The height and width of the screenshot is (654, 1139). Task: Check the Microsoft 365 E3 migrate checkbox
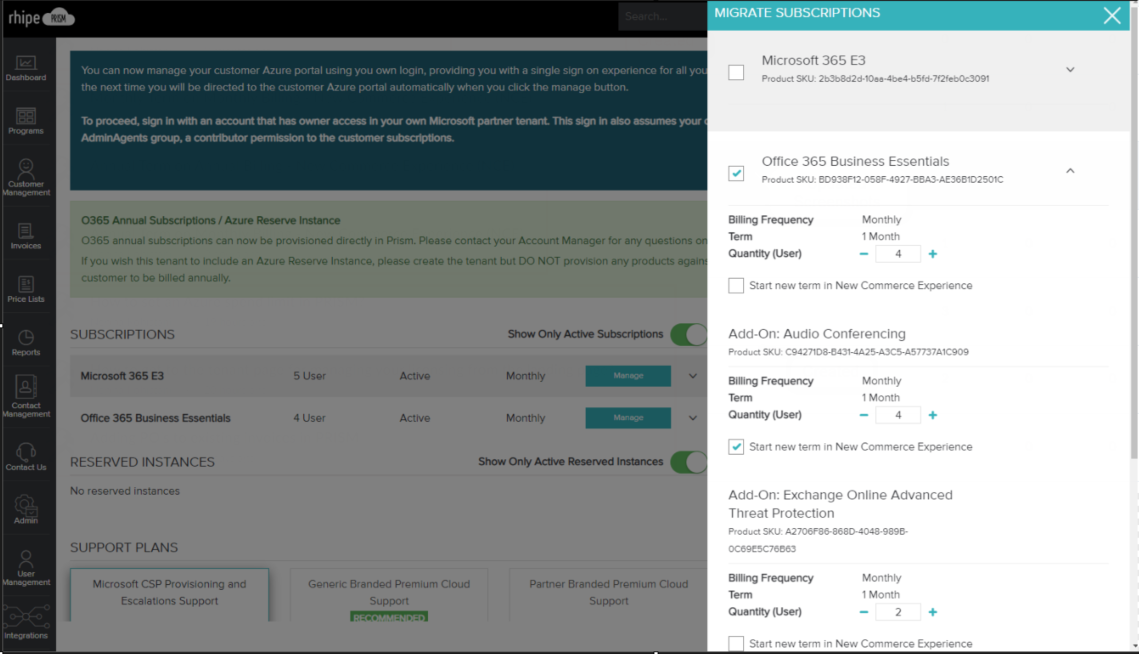tap(736, 72)
